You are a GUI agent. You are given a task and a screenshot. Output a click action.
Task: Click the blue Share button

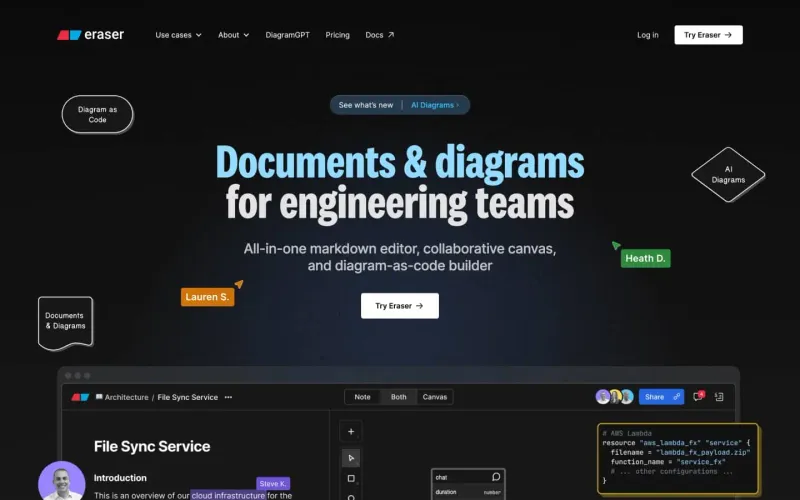point(661,396)
